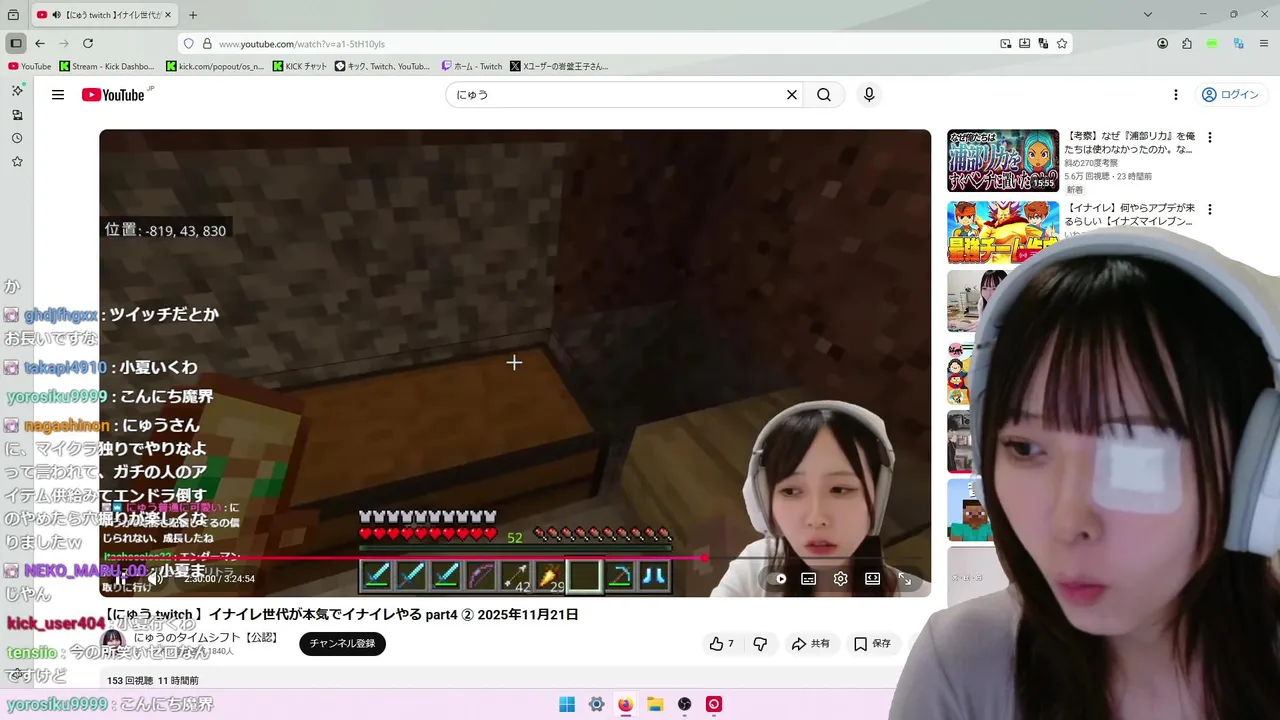This screenshot has height=720, width=1280.
Task: Like the video with thumbs up
Action: pyautogui.click(x=722, y=644)
